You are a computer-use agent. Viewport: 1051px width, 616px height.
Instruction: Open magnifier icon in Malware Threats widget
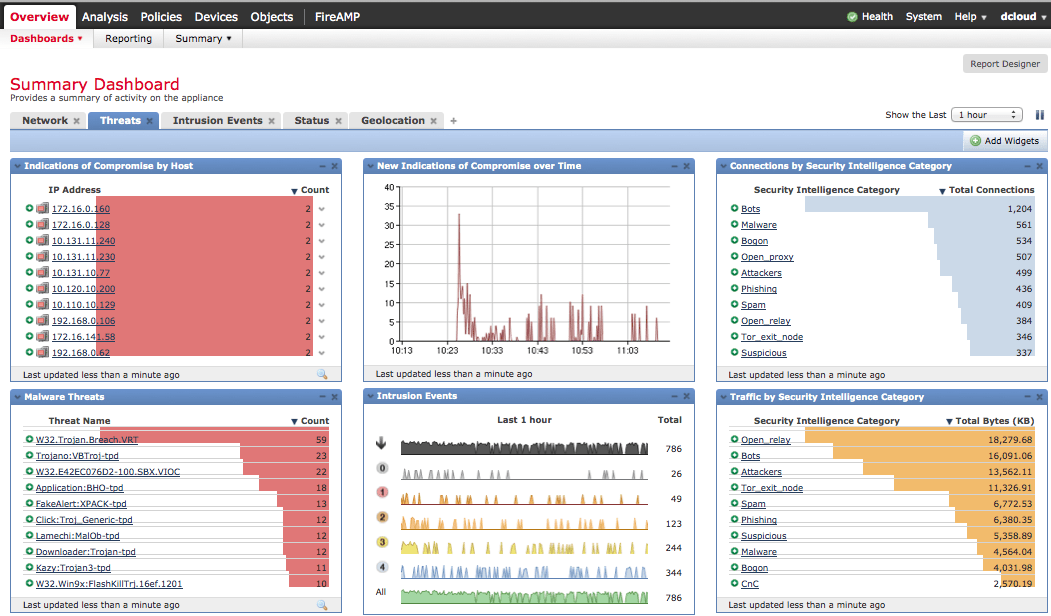(x=322, y=605)
